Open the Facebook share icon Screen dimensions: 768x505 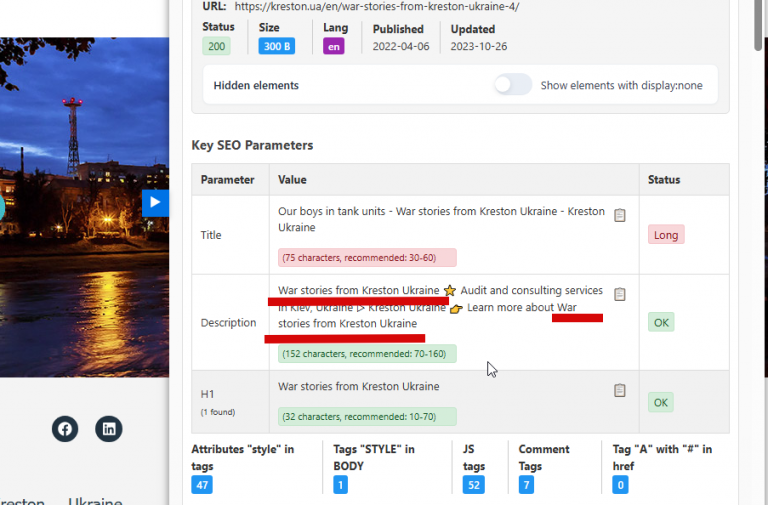65,429
